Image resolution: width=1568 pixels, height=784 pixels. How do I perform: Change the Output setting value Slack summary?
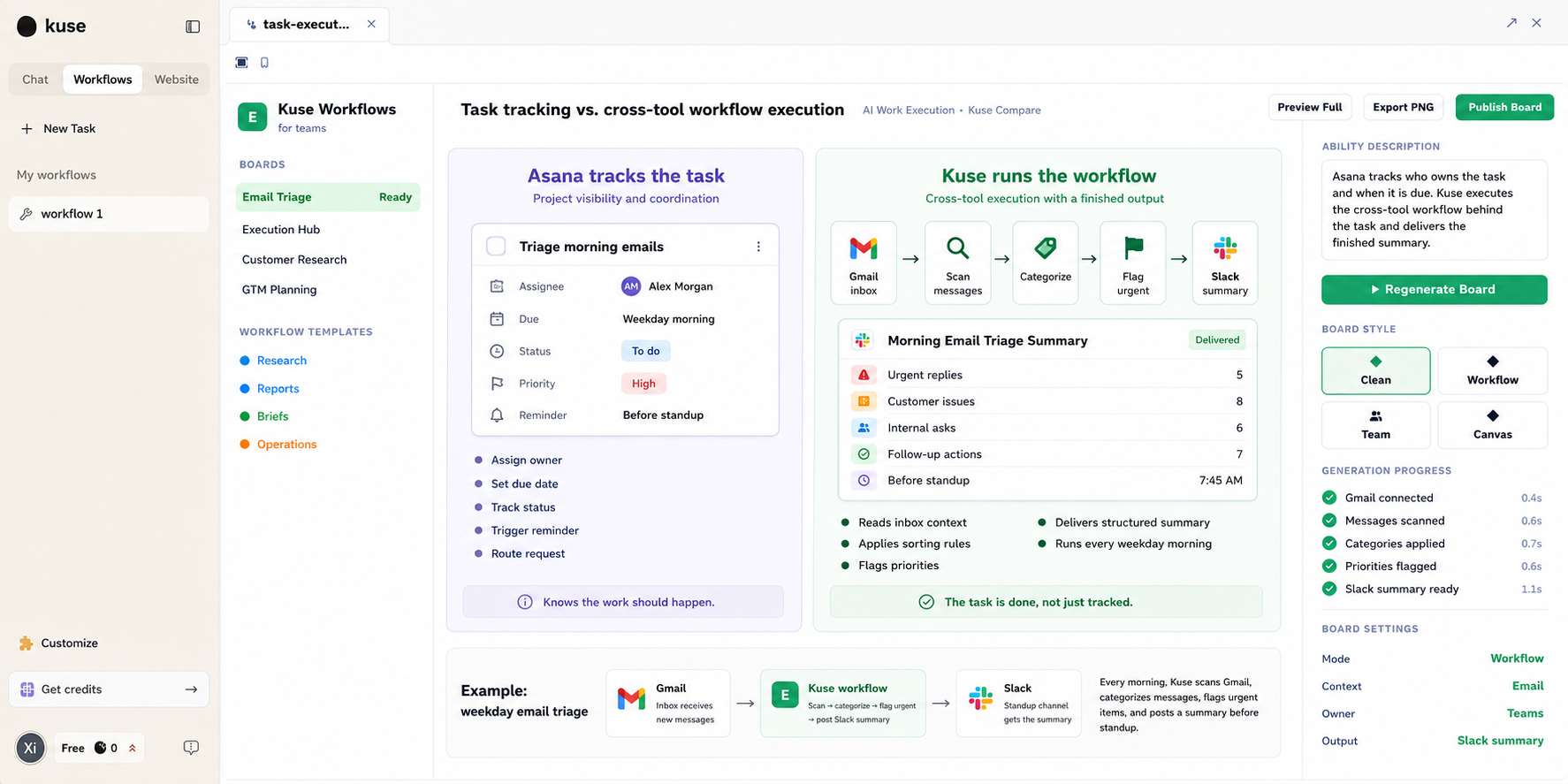(1500, 741)
